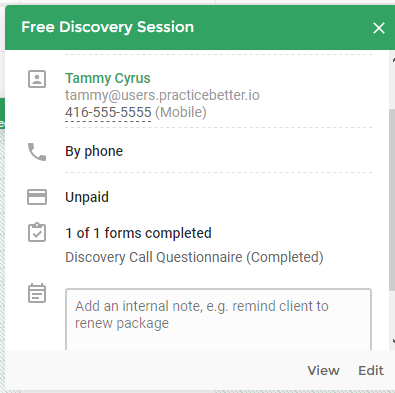The width and height of the screenshot is (395, 393).
Task: Click the 1 of 1 forms completed label
Action: click(138, 233)
